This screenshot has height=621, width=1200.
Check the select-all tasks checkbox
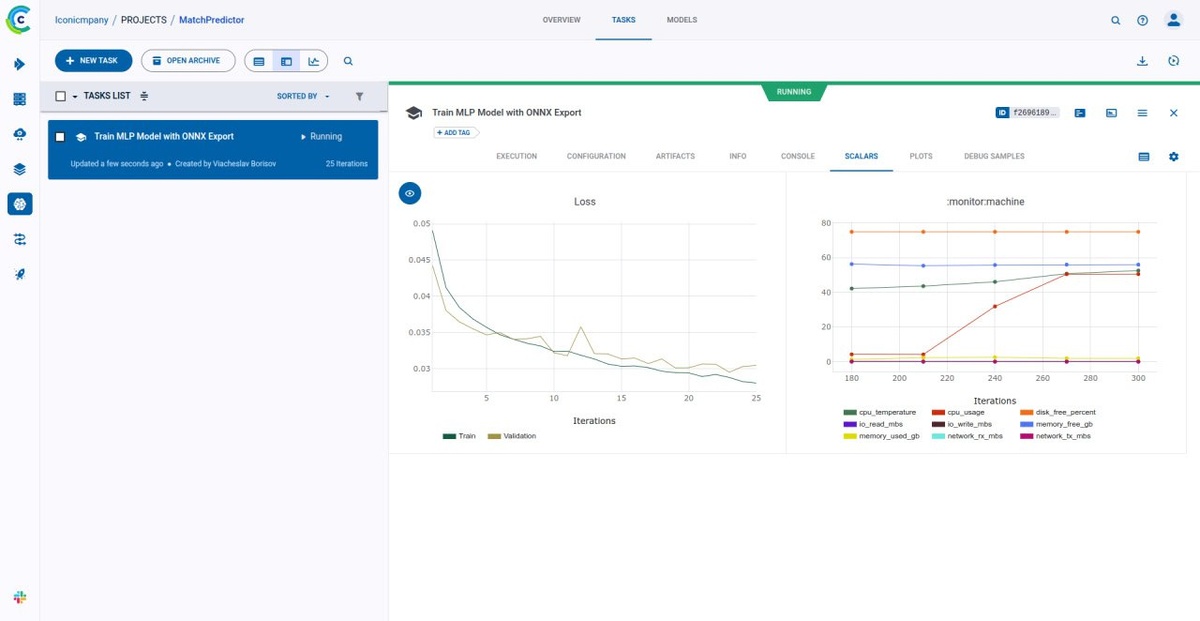click(60, 96)
